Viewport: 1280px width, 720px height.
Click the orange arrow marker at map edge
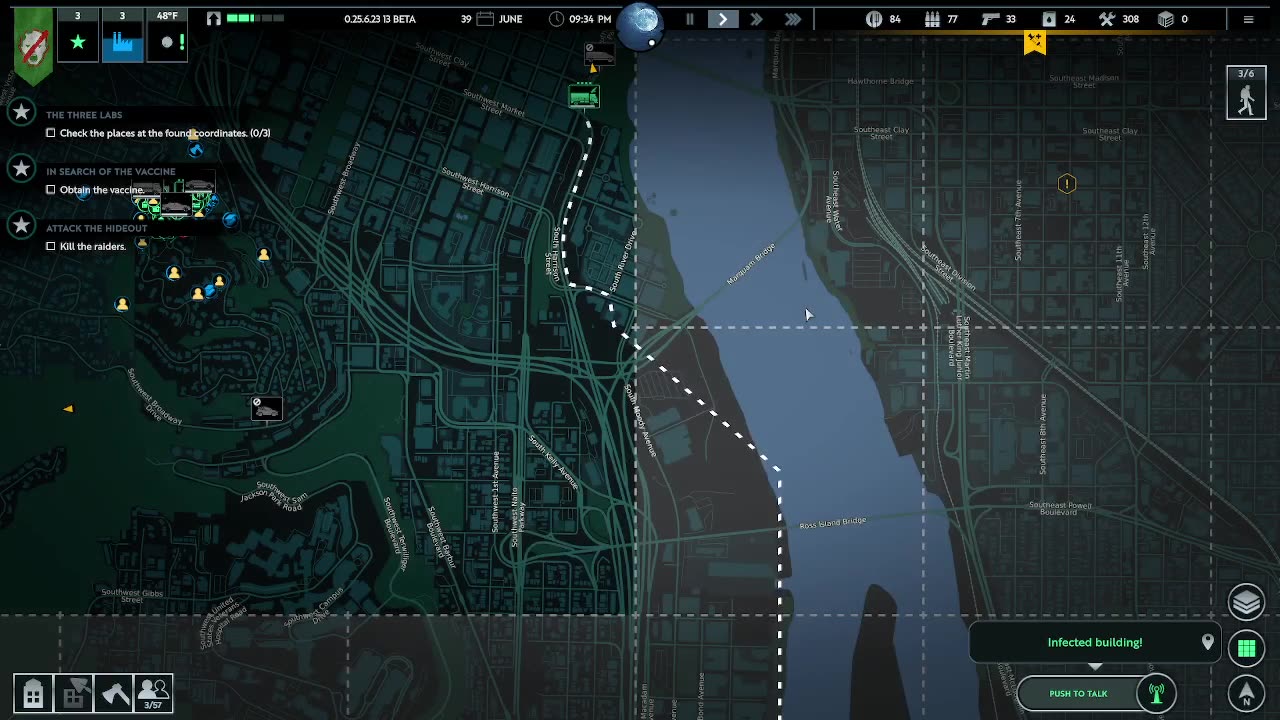tap(68, 408)
